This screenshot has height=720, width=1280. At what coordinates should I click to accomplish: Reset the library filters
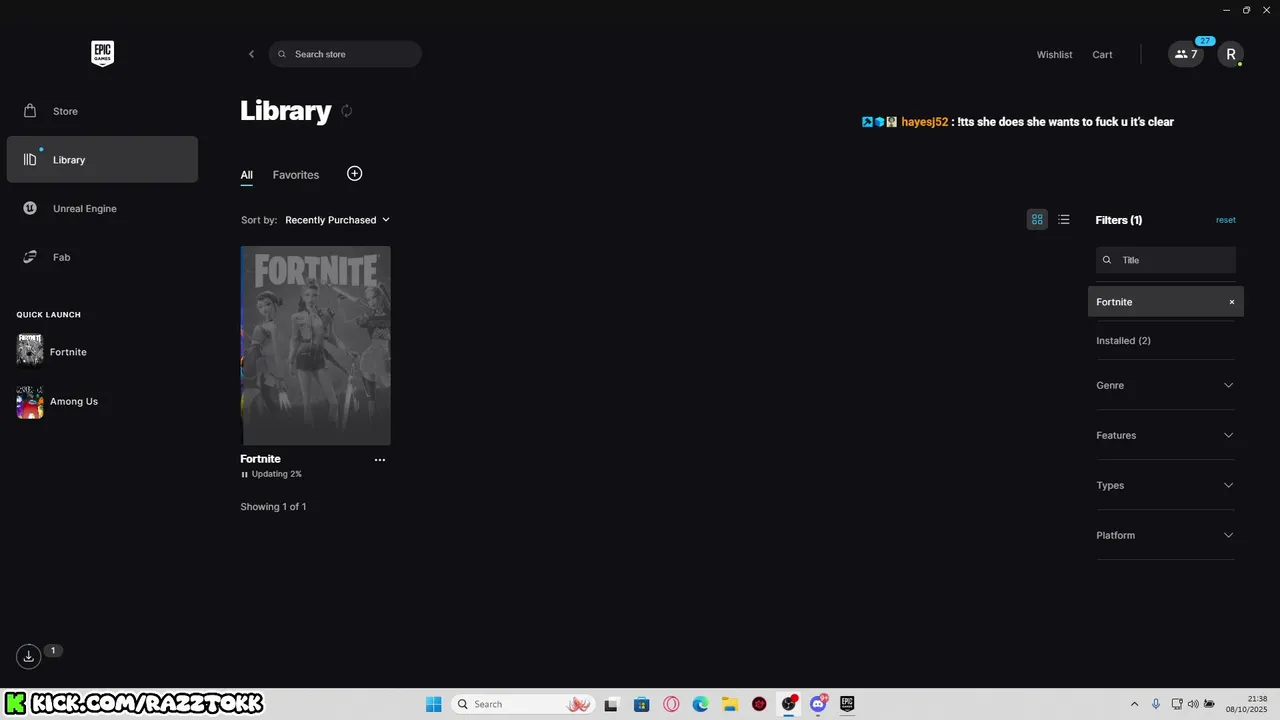click(x=1225, y=220)
